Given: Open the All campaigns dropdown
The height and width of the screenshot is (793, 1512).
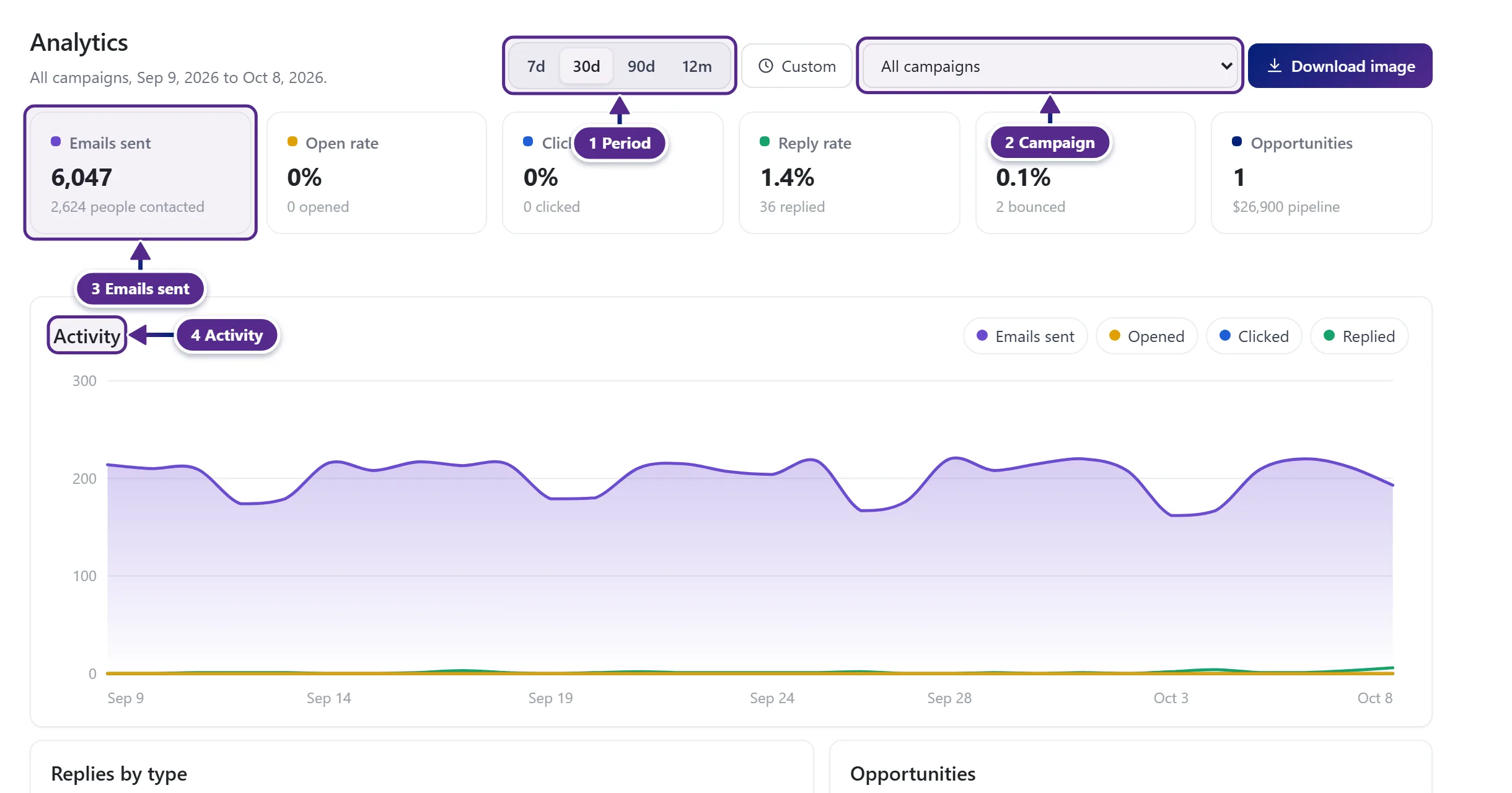Looking at the screenshot, I should (x=1050, y=66).
